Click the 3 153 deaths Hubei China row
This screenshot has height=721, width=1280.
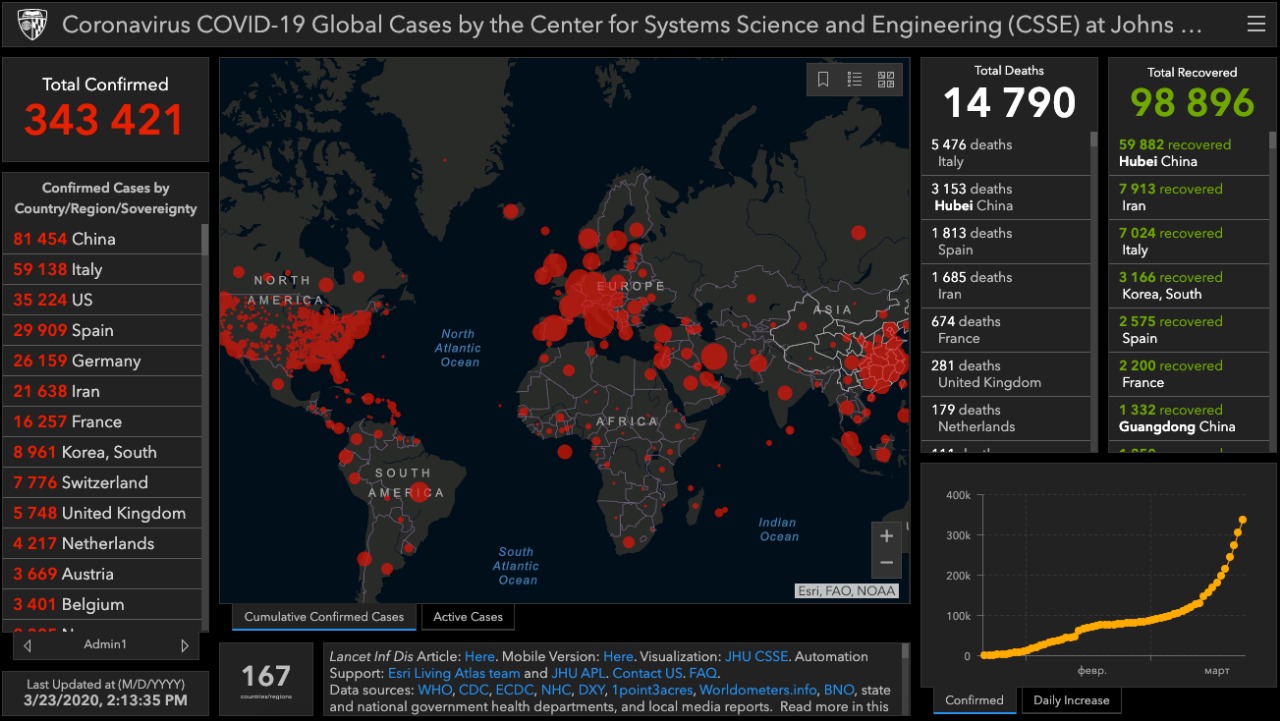1005,197
